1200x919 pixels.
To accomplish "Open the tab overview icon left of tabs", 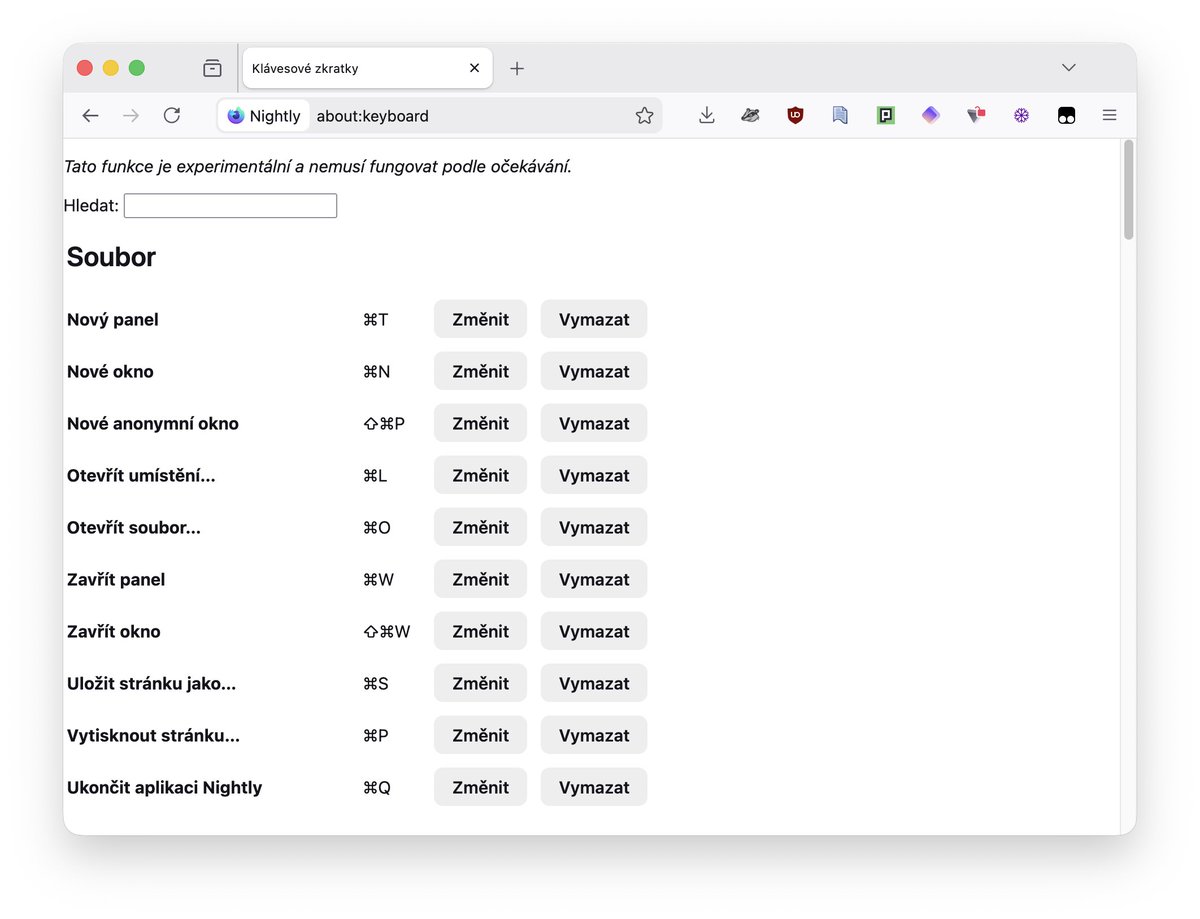I will click(212, 67).
